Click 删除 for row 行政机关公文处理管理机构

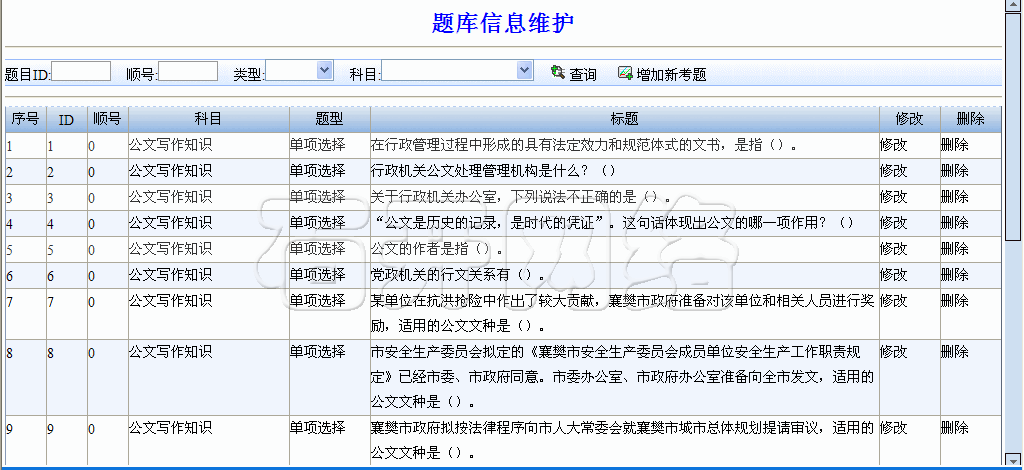click(954, 171)
